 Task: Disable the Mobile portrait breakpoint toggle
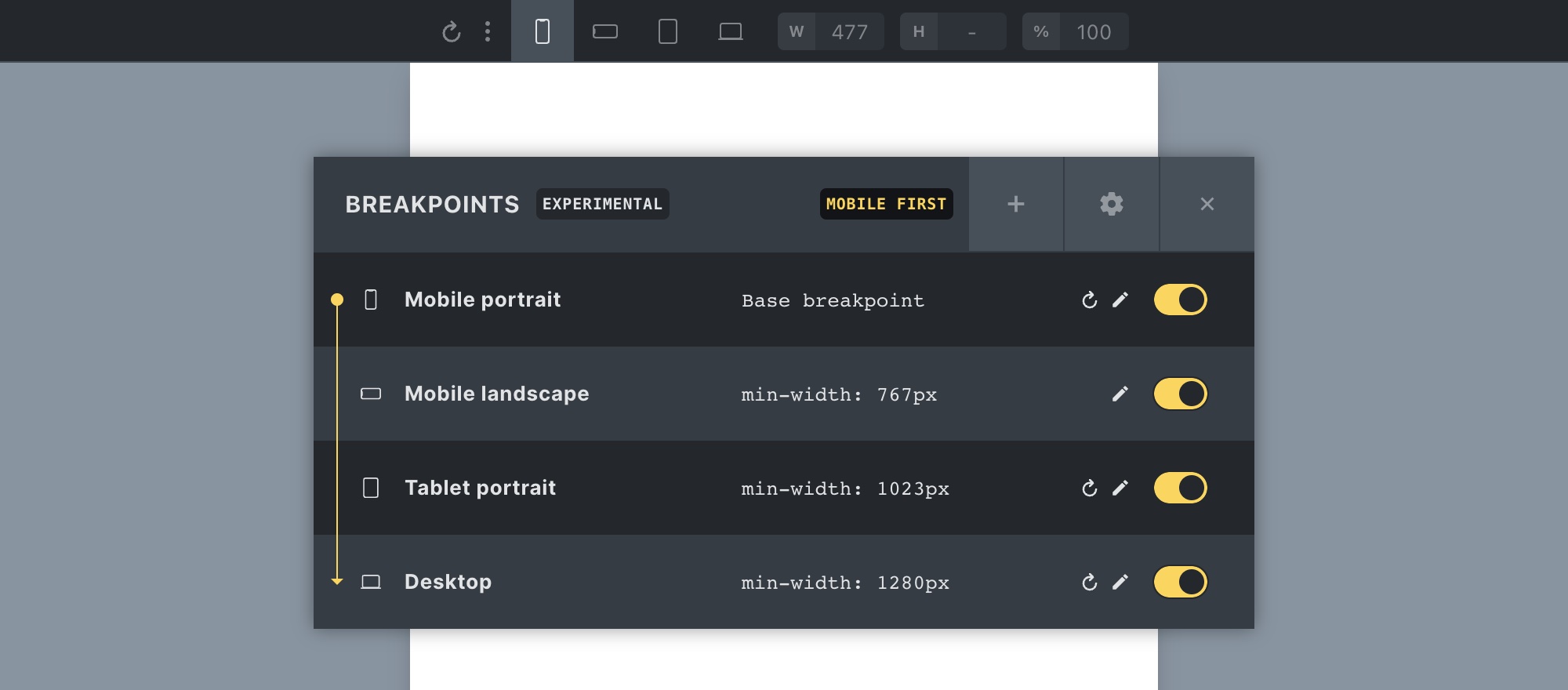pos(1180,300)
